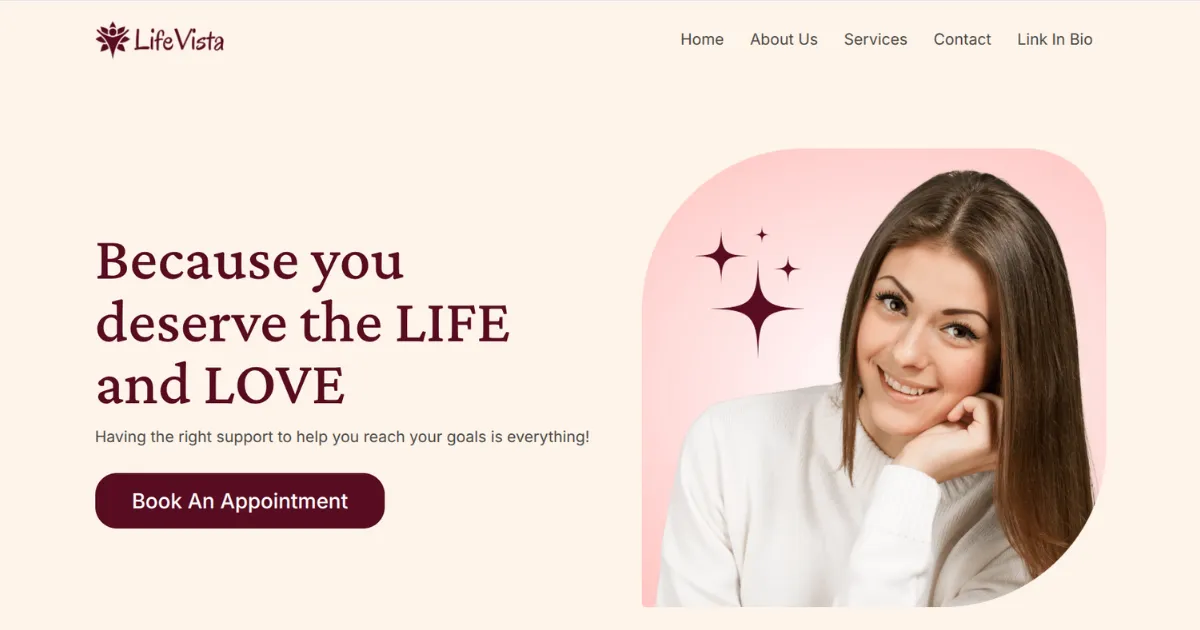The image size is (1200, 630).
Task: Click the "Having the right support" subtitle
Action: point(342,437)
